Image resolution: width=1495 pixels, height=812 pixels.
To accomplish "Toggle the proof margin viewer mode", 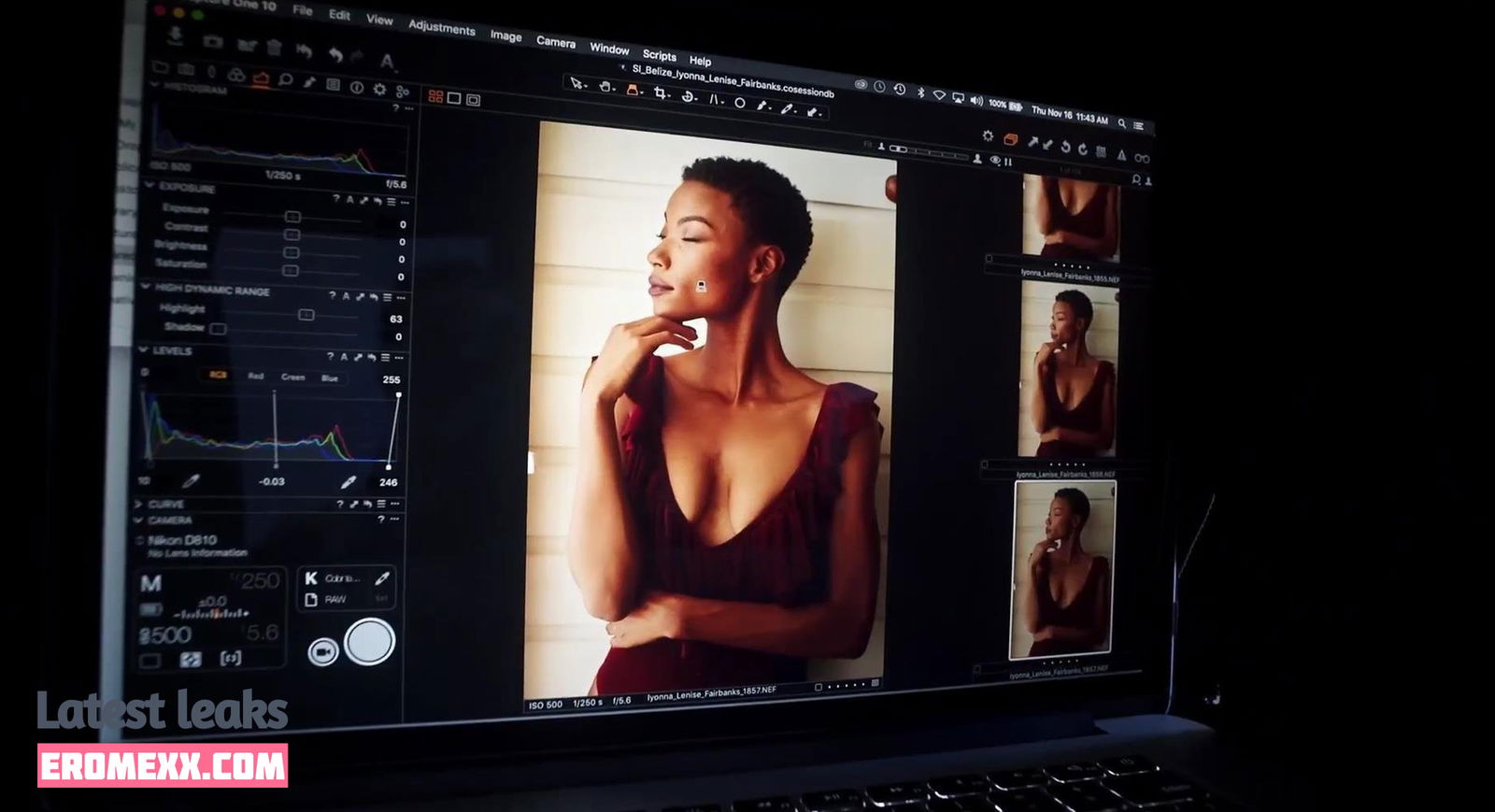I will (474, 99).
